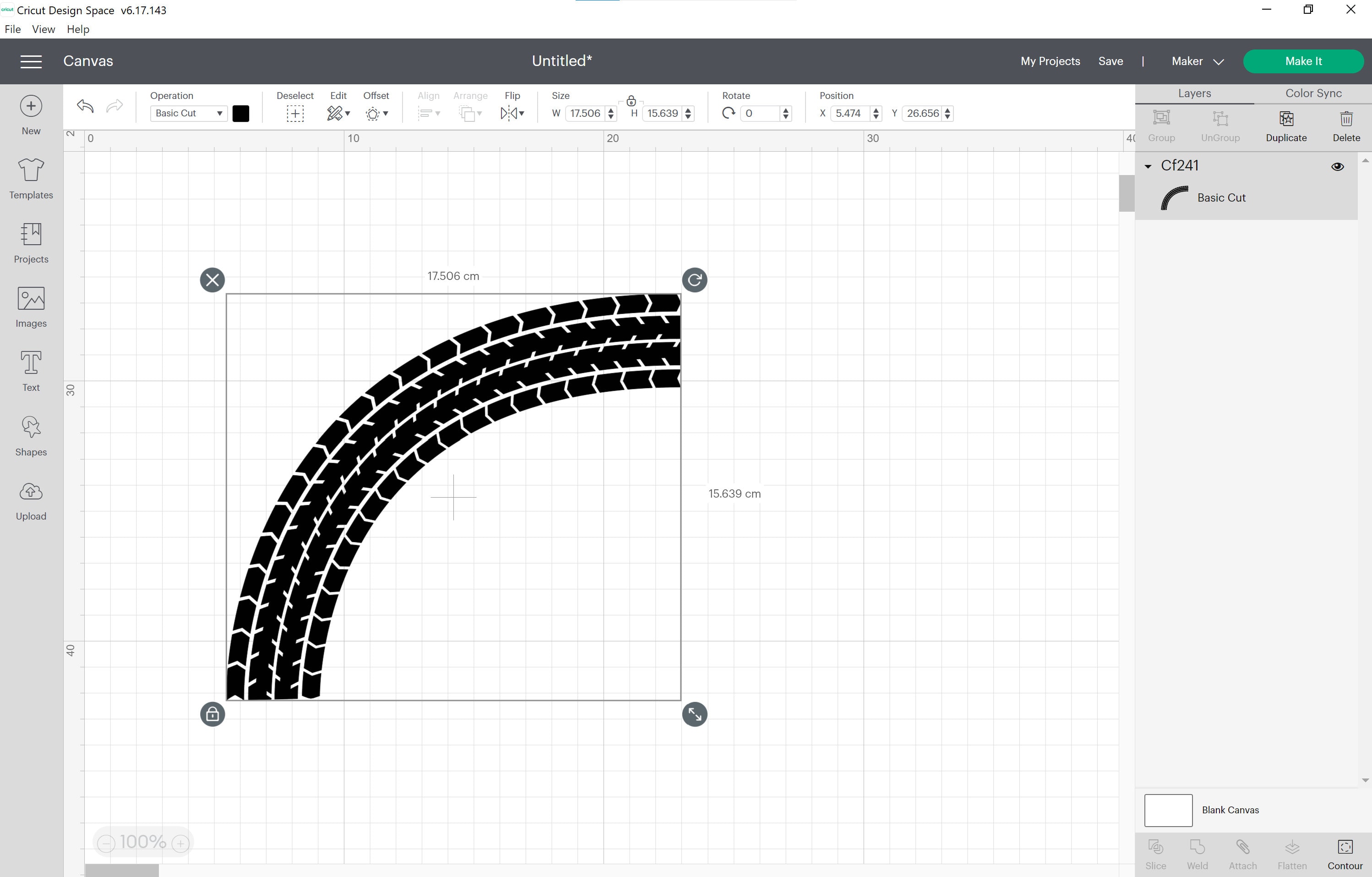Click the black operation color swatch
Viewport: 1372px width, 877px height.
[x=240, y=114]
